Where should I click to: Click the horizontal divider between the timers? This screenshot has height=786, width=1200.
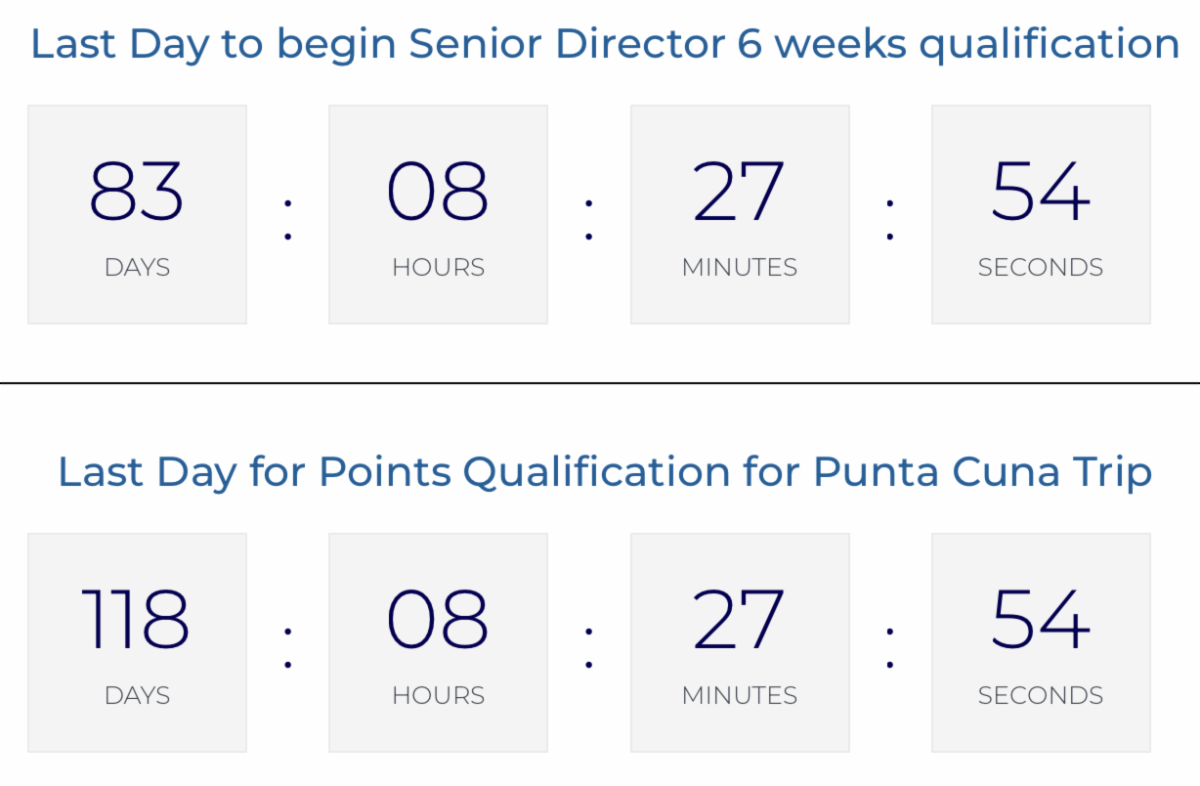pyautogui.click(x=600, y=382)
